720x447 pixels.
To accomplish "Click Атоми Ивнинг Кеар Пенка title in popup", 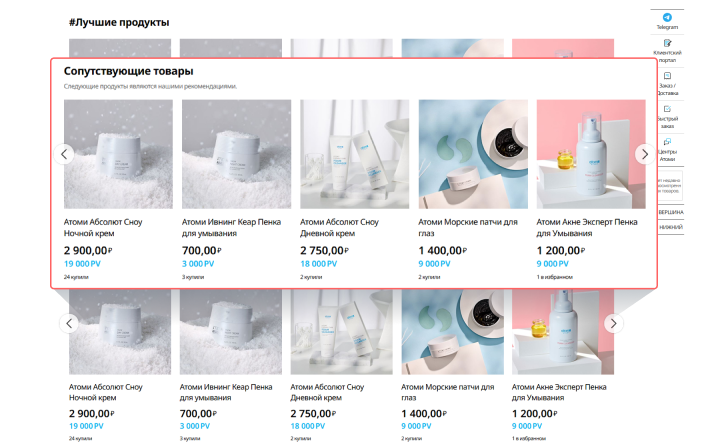I will coord(231,227).
